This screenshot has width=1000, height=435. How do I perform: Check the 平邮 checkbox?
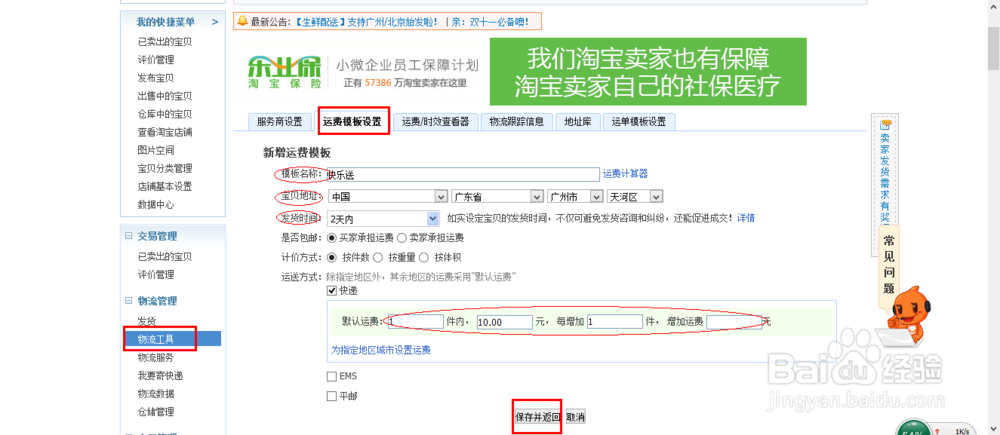pos(332,396)
